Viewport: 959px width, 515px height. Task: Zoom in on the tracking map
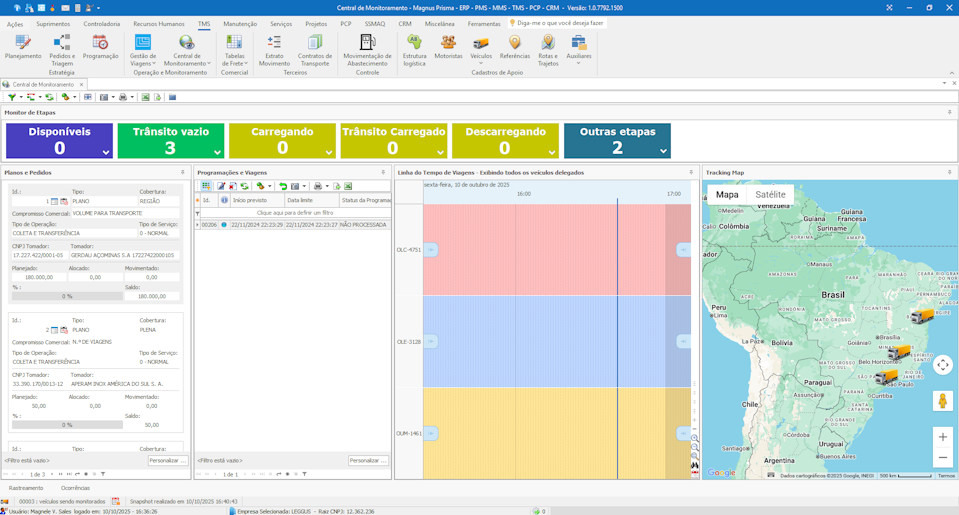(942, 437)
